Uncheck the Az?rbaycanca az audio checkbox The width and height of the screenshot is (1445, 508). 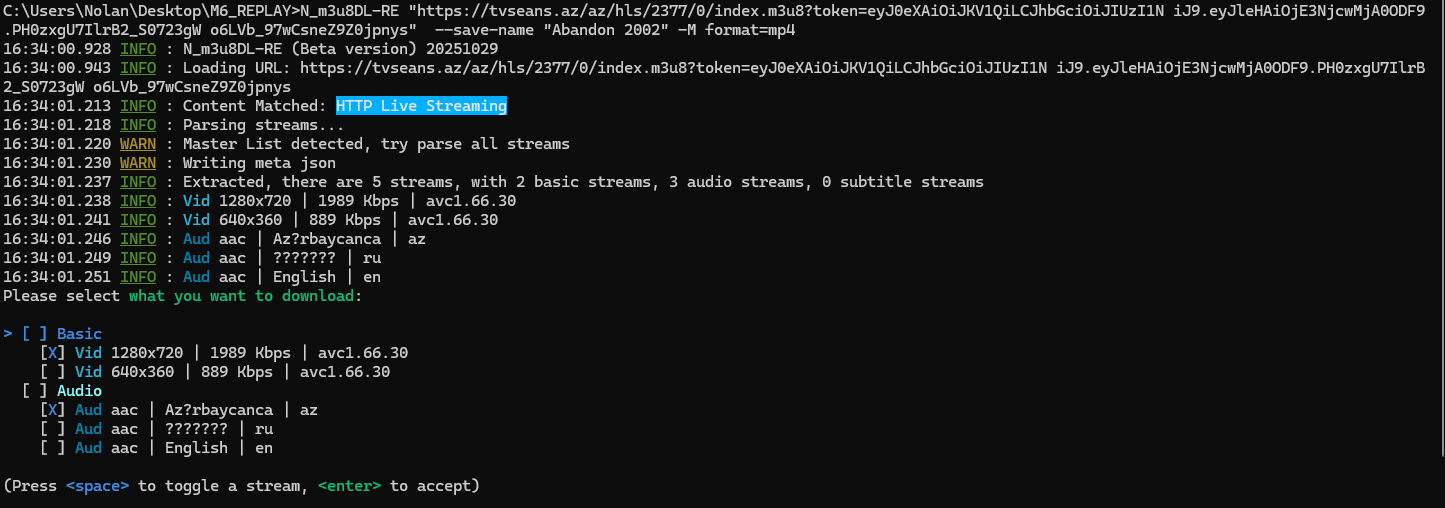[x=52, y=410]
